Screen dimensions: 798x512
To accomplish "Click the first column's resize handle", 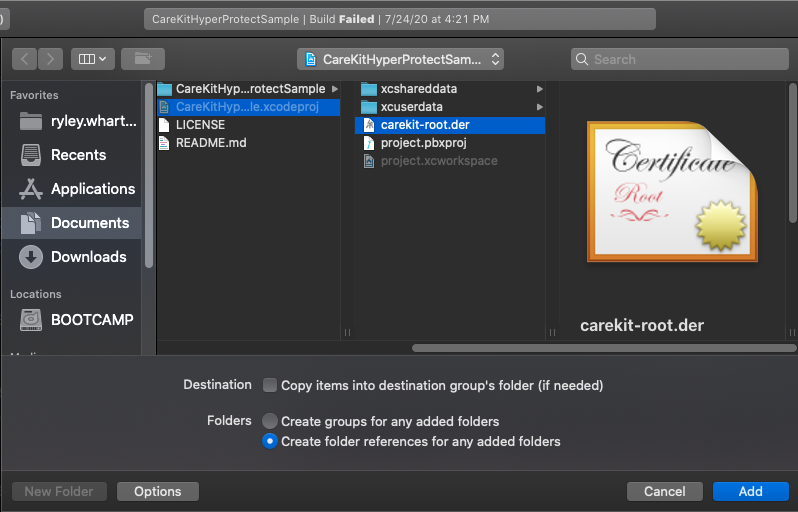I will [347, 332].
